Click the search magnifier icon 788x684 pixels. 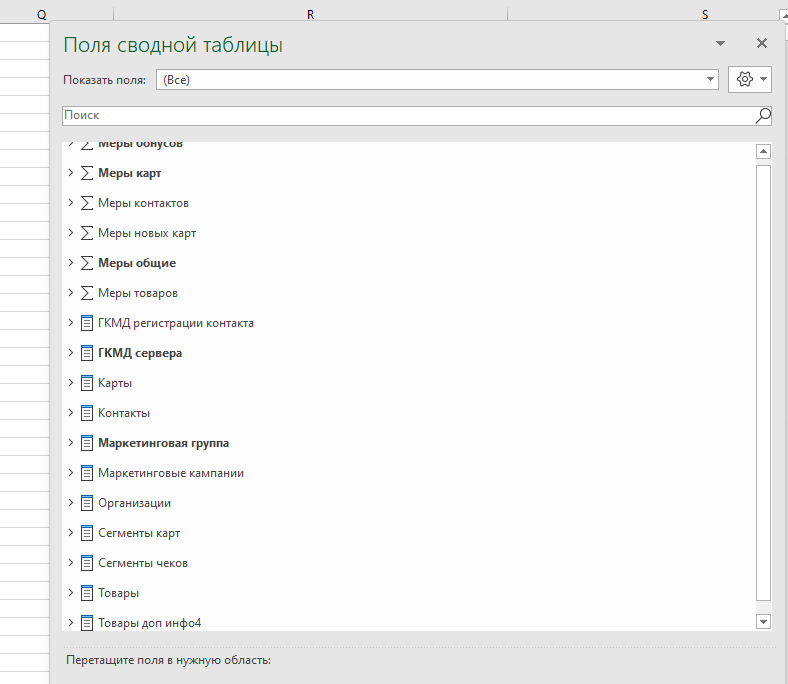(x=763, y=116)
